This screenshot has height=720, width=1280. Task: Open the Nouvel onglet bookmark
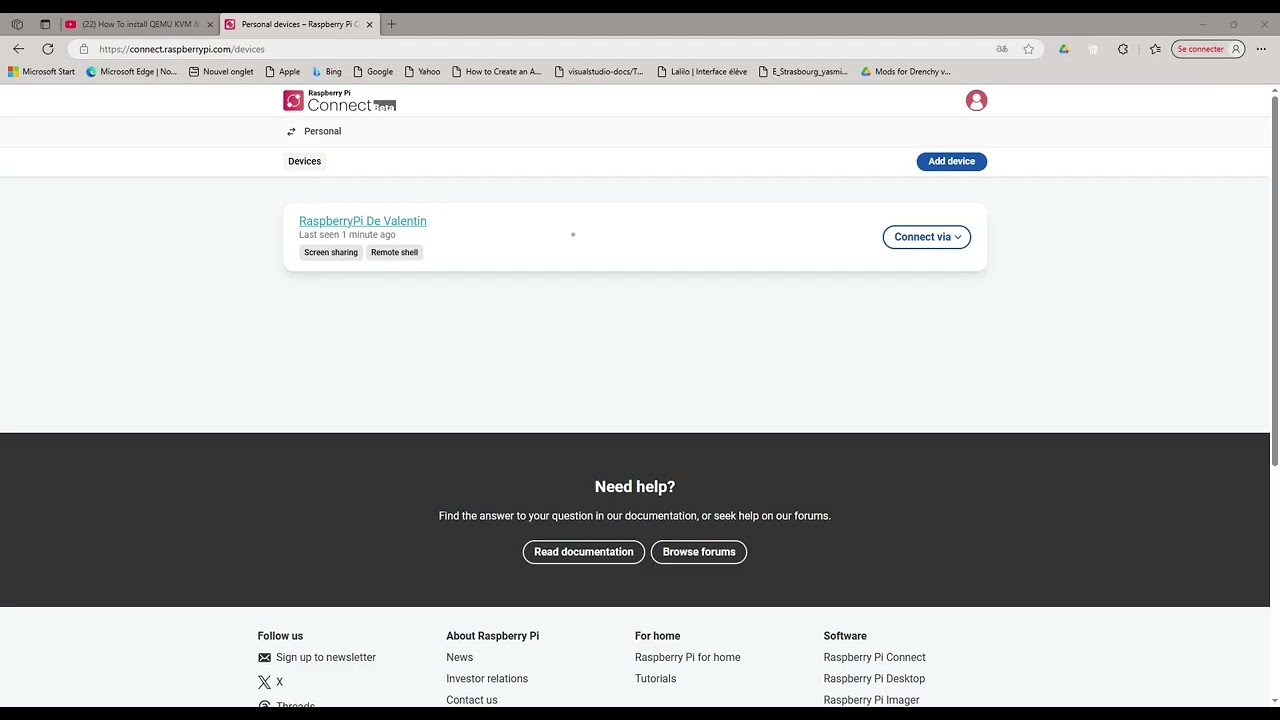(221, 72)
